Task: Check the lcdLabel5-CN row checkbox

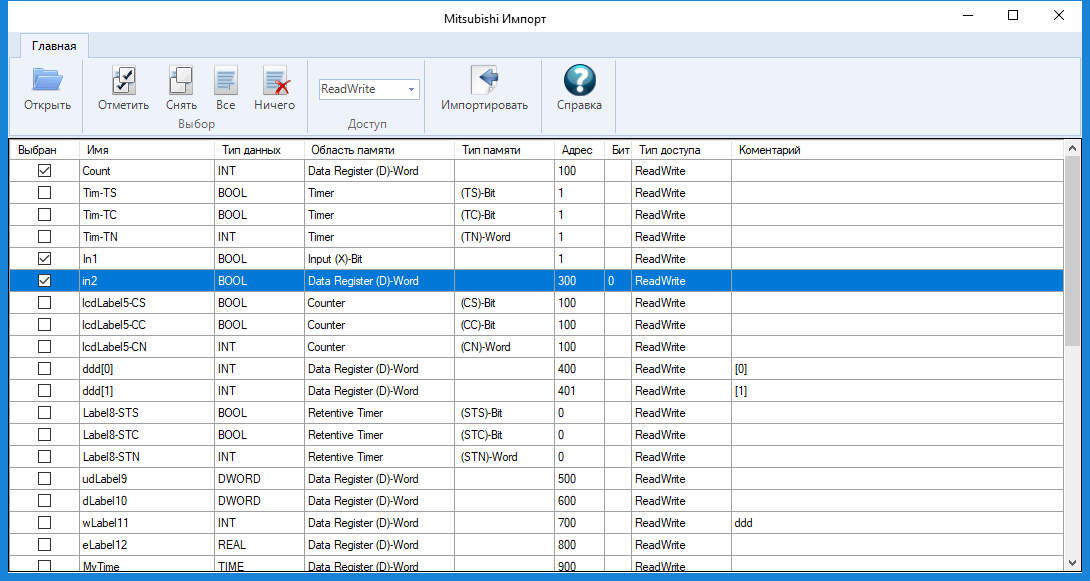Action: click(44, 347)
